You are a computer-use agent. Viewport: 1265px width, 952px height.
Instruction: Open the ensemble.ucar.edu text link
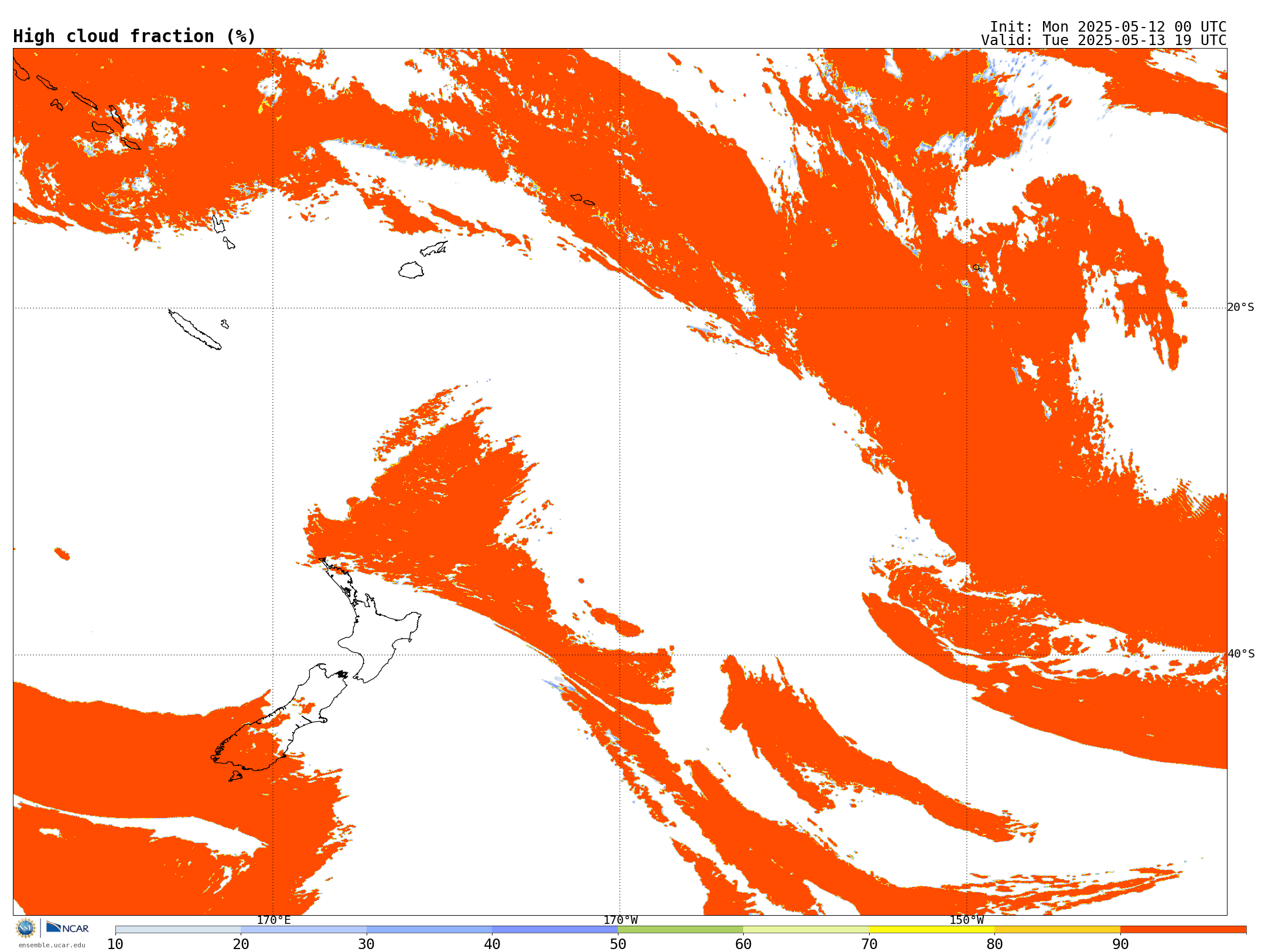(52, 945)
